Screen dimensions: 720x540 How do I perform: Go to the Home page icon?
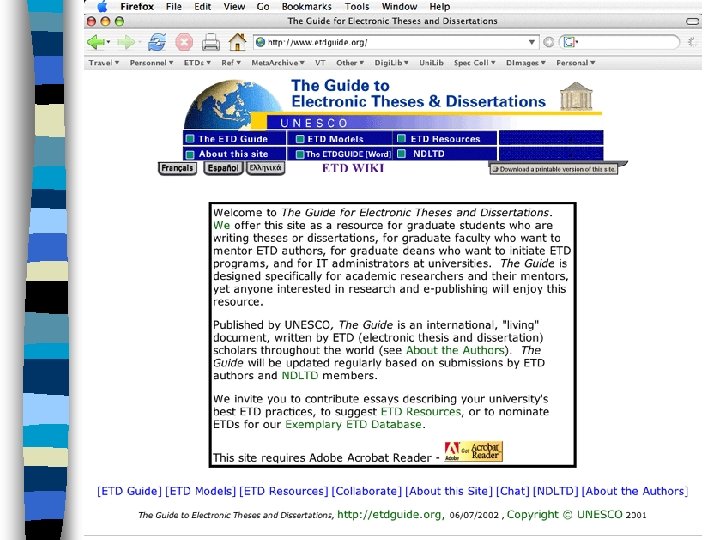tap(237, 42)
